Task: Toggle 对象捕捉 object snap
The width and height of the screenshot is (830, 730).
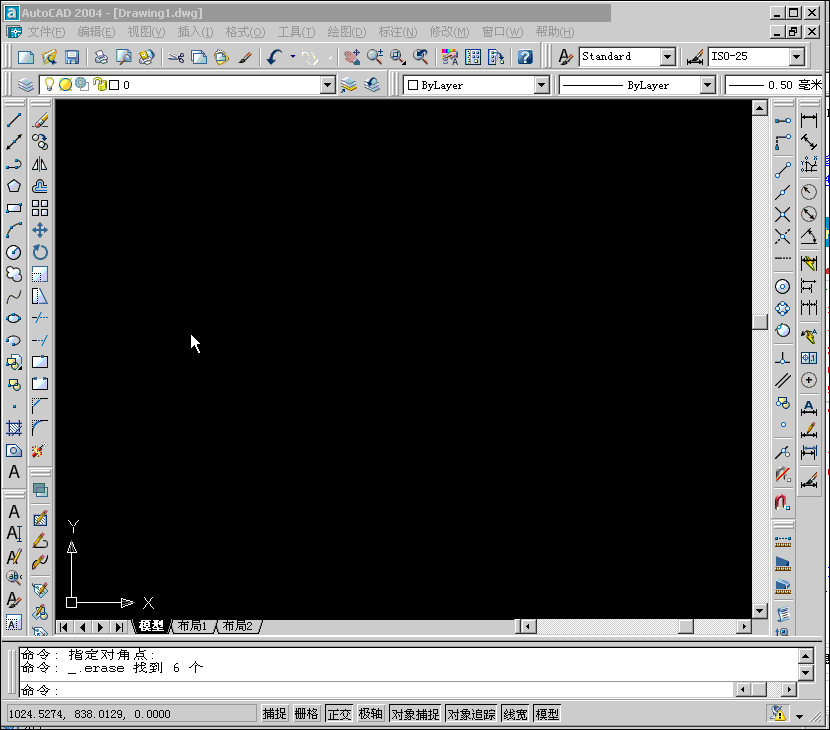Action: click(x=416, y=714)
